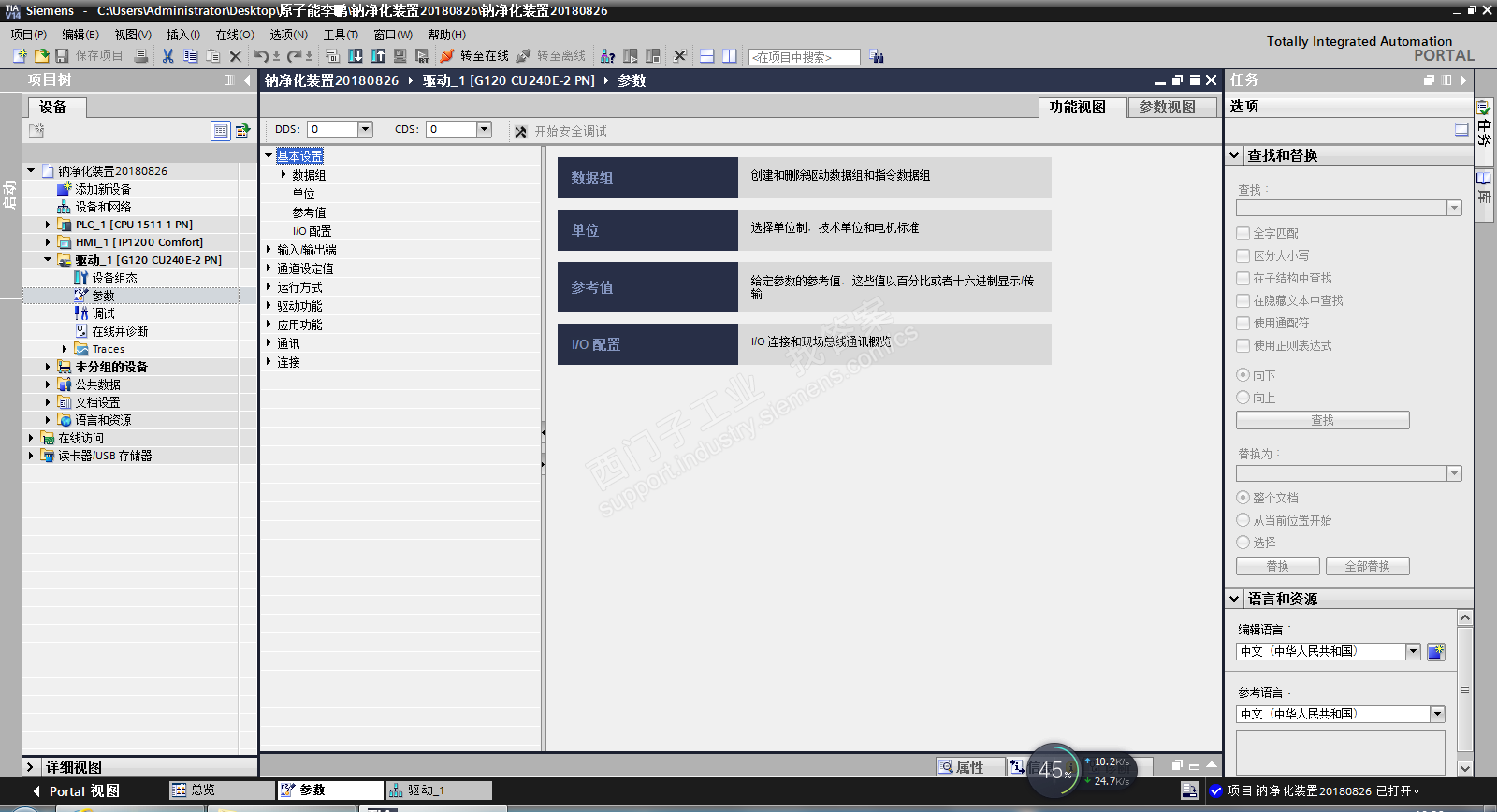The width and height of the screenshot is (1497, 812).
Task: Toggle the 使用正则表达式 checkbox
Action: [1243, 345]
